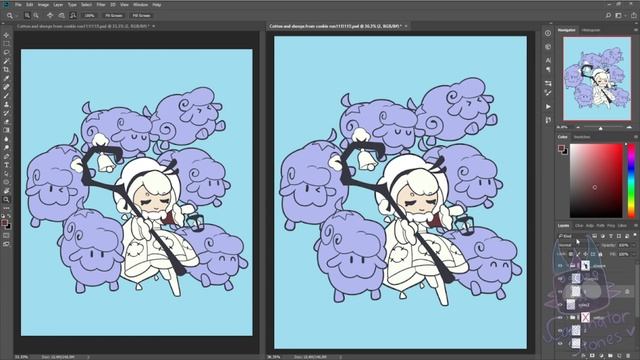Open the layer filter Kind dropdown
Screen dimensions: 640x360
pos(573,236)
